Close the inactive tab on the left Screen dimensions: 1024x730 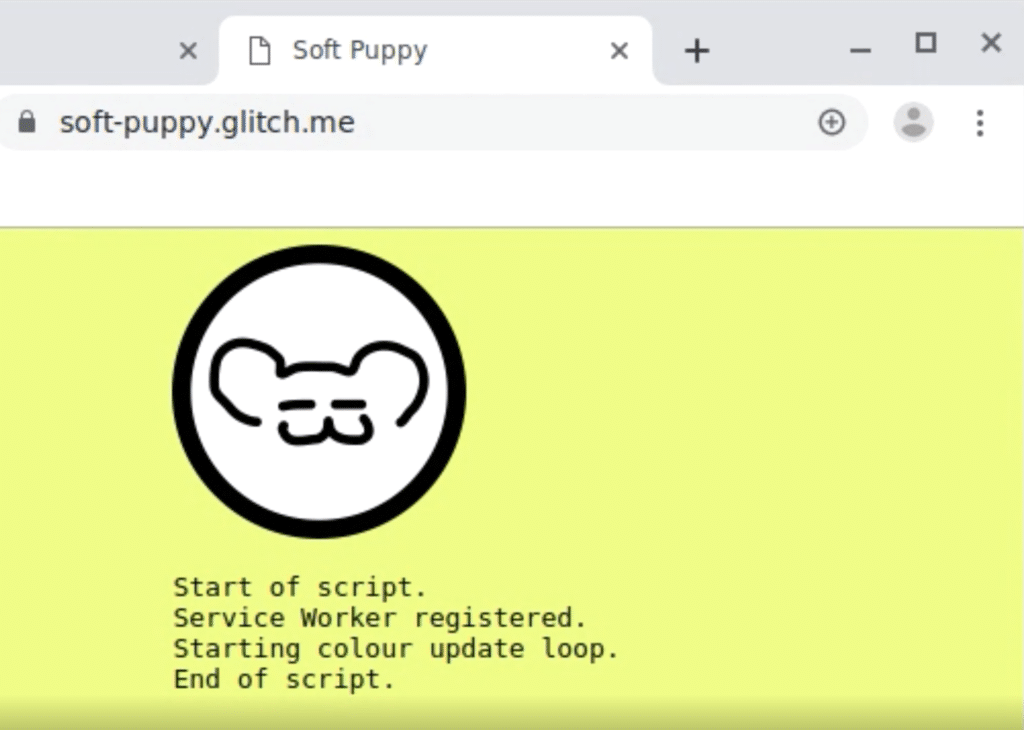[188, 51]
